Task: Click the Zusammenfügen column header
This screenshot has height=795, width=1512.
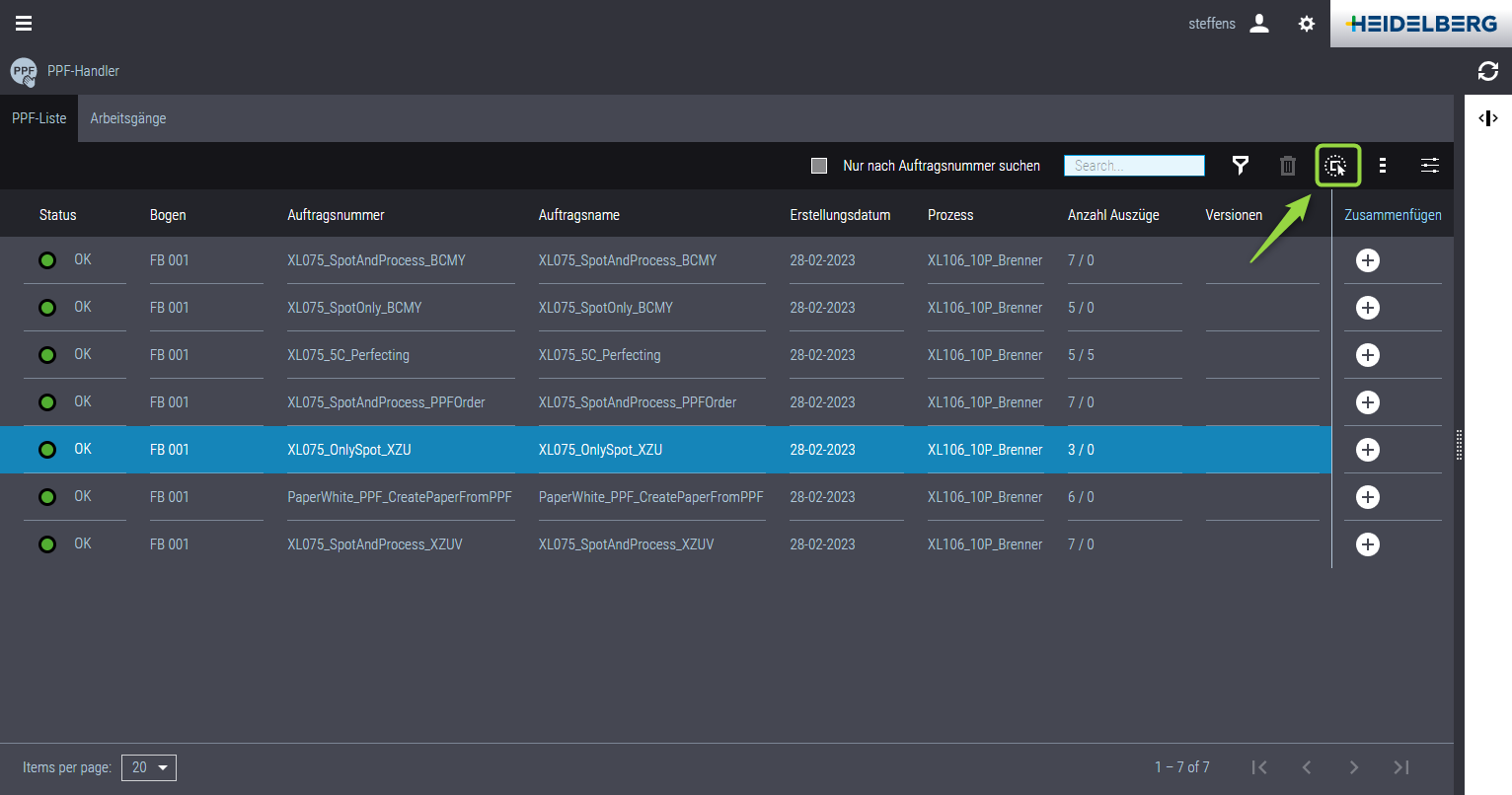Action: (x=1393, y=215)
